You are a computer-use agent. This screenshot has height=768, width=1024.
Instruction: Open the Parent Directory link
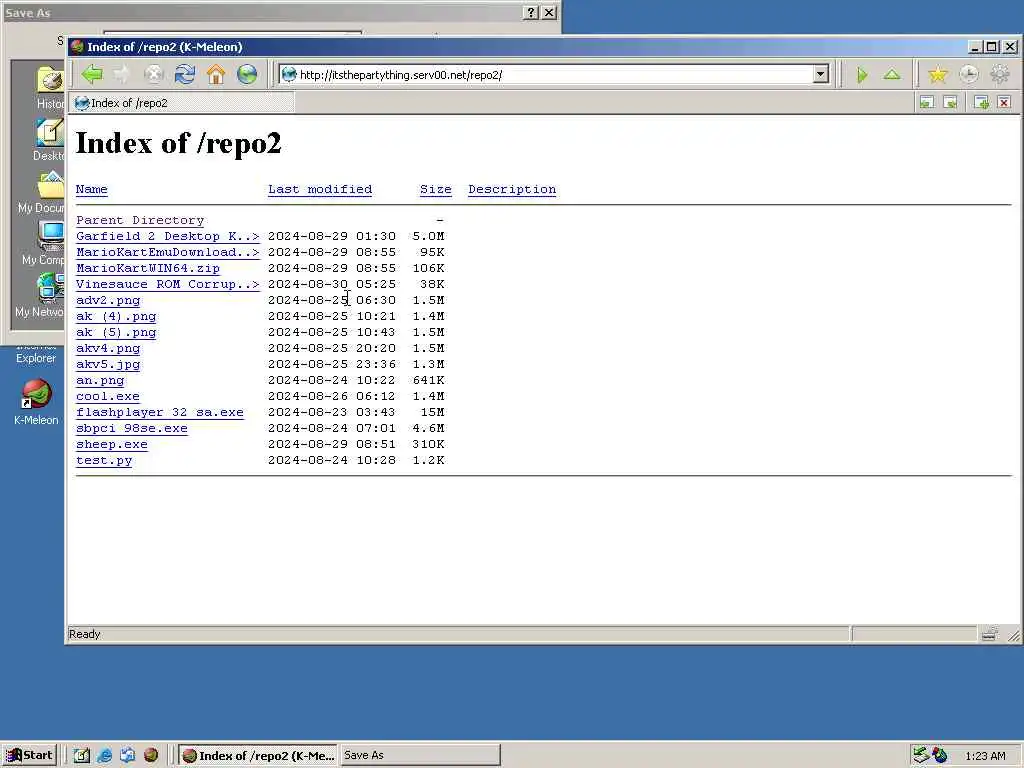[x=140, y=220]
